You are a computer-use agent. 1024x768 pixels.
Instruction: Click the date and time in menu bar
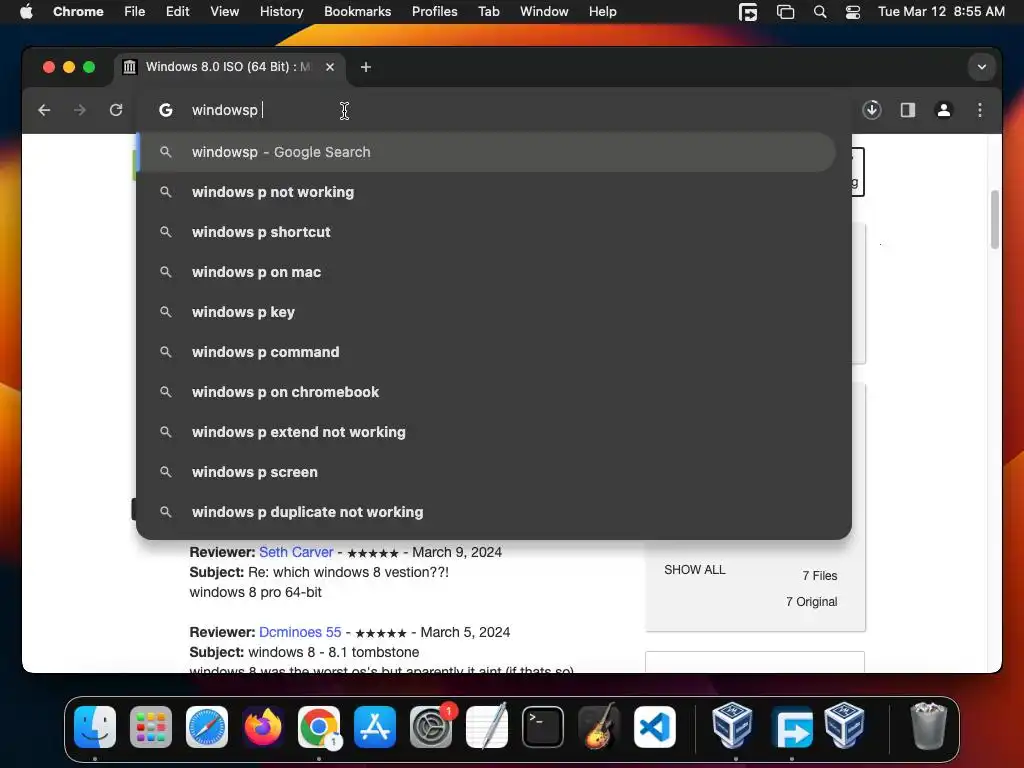(941, 12)
